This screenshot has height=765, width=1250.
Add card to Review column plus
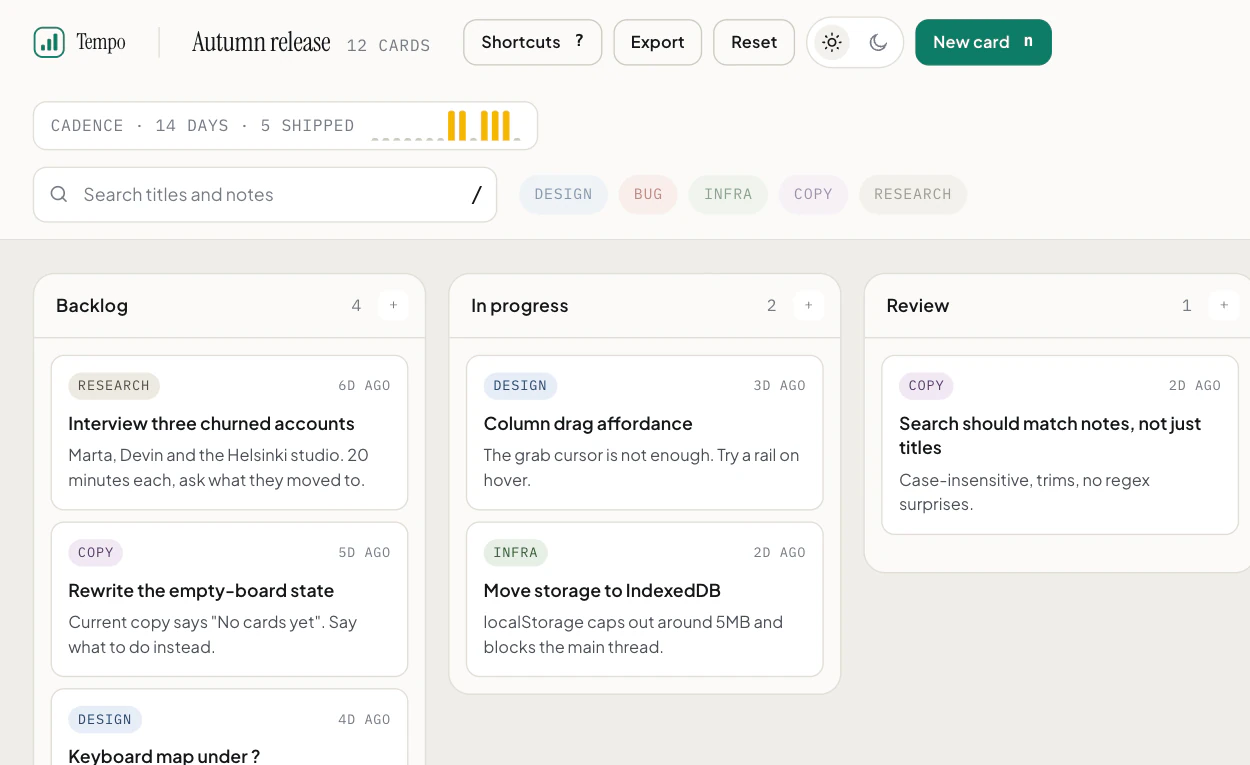coord(1223,305)
